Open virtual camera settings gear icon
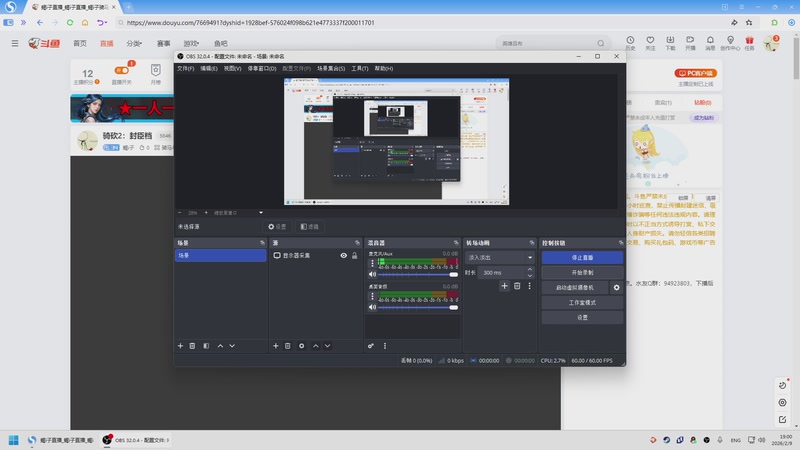This screenshot has width=800, height=450. (616, 287)
